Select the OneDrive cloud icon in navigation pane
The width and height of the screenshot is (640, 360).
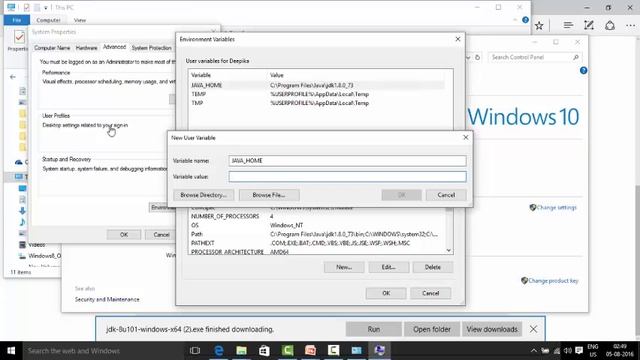19,162
